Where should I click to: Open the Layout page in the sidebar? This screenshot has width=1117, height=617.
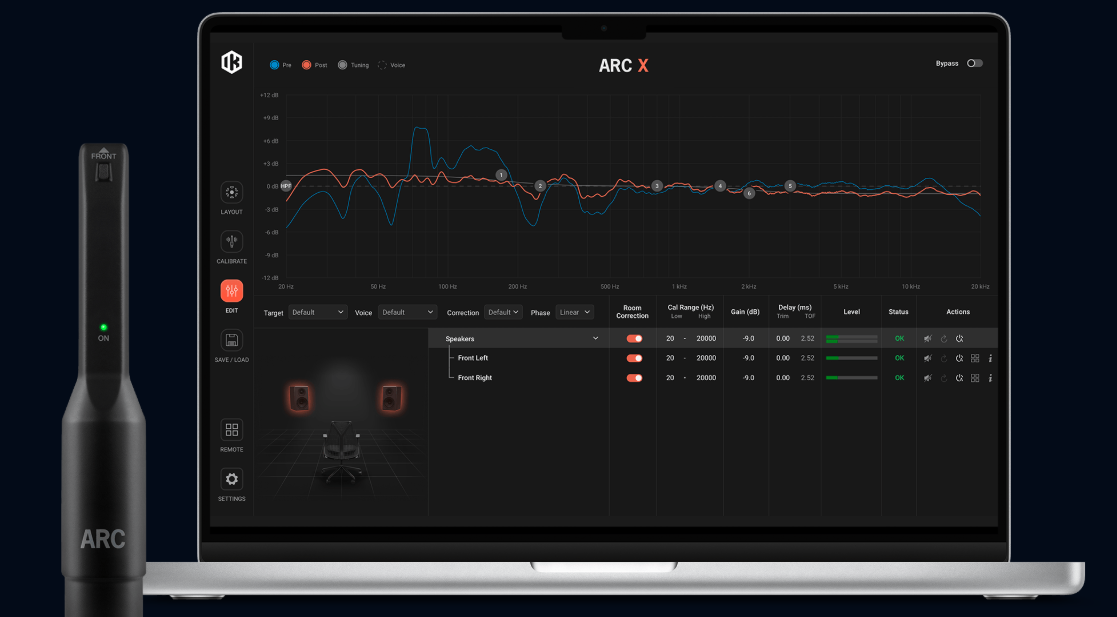tap(232, 192)
